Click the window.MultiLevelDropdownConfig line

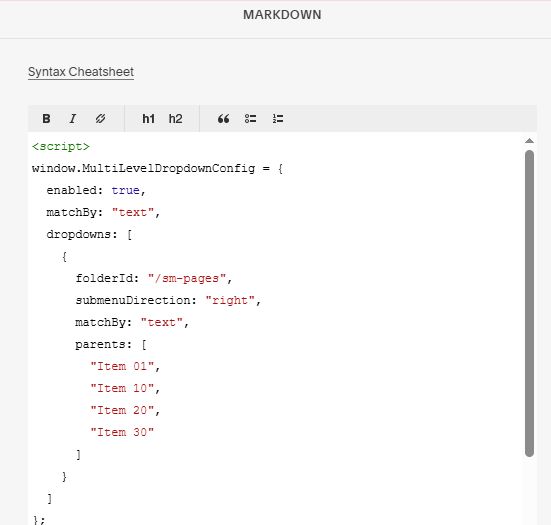click(x=157, y=168)
